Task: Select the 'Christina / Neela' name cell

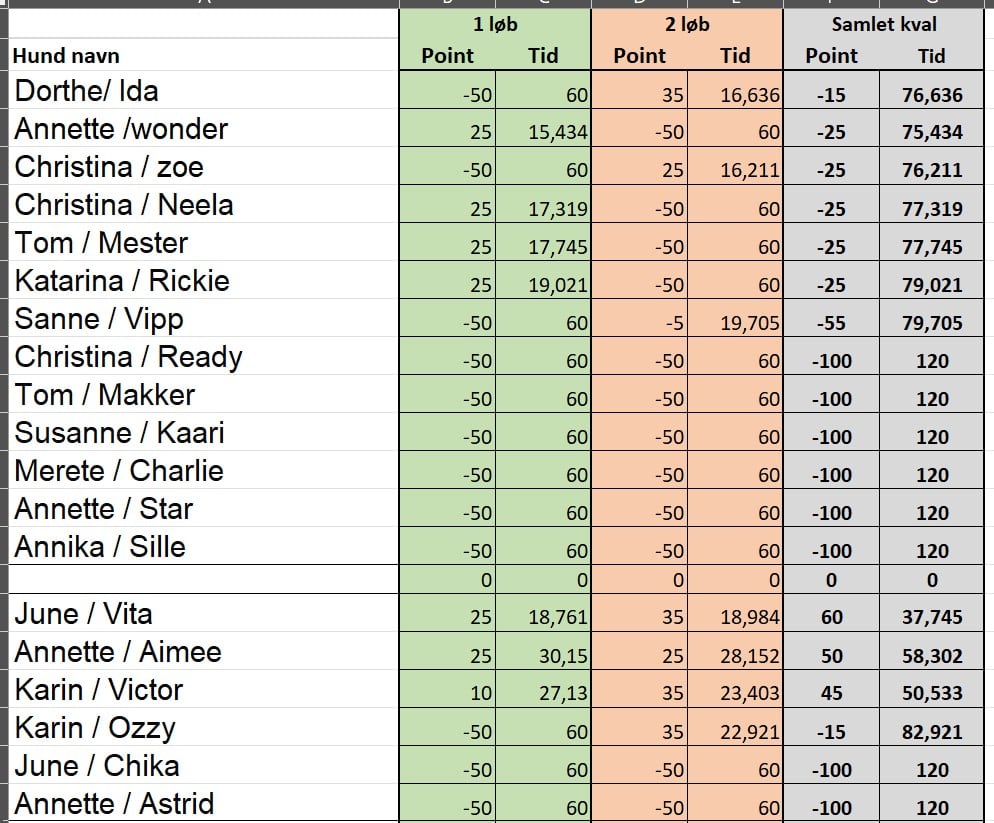Action: (203, 204)
